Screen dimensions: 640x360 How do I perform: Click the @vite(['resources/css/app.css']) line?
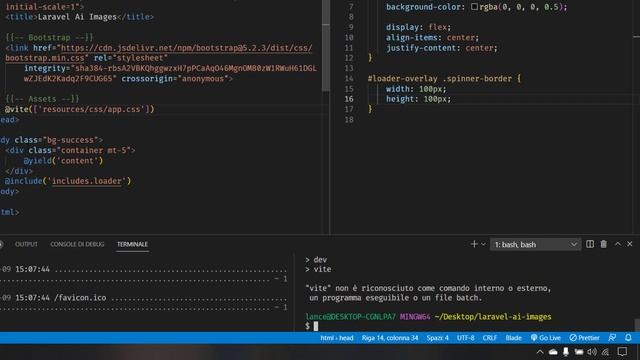tap(80, 109)
